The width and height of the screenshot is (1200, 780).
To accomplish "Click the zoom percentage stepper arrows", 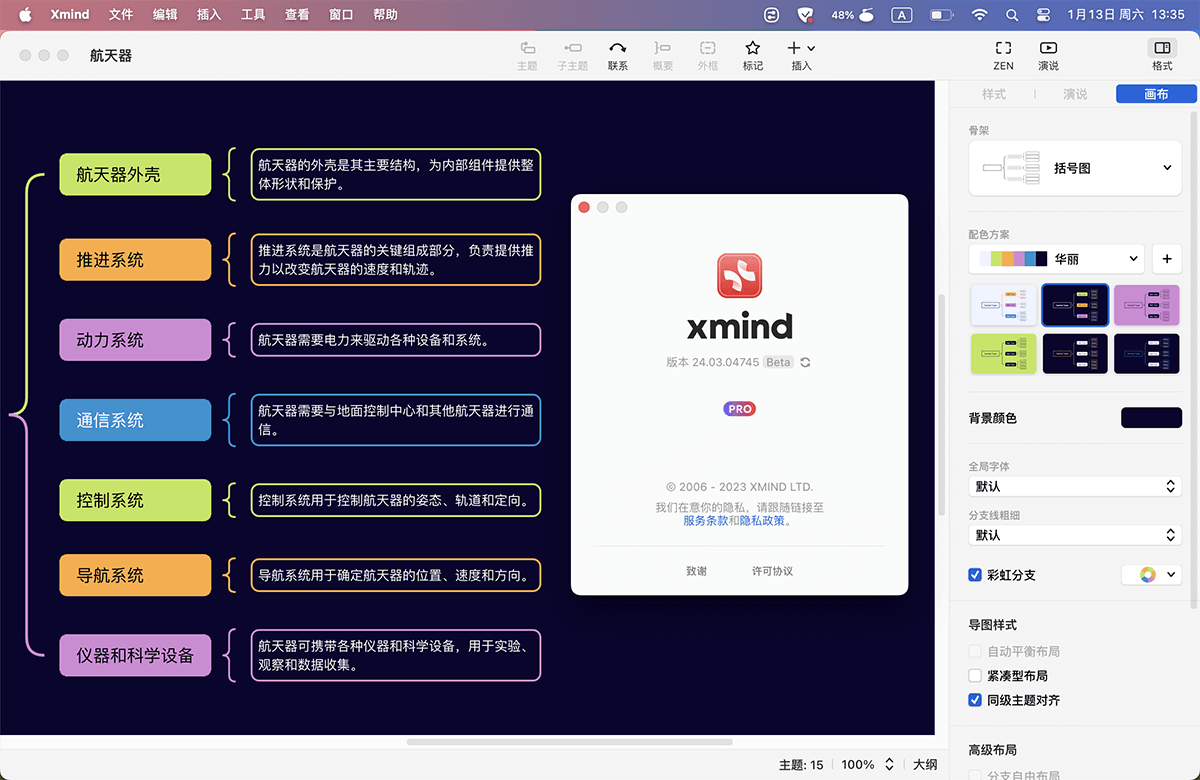I will tap(889, 765).
